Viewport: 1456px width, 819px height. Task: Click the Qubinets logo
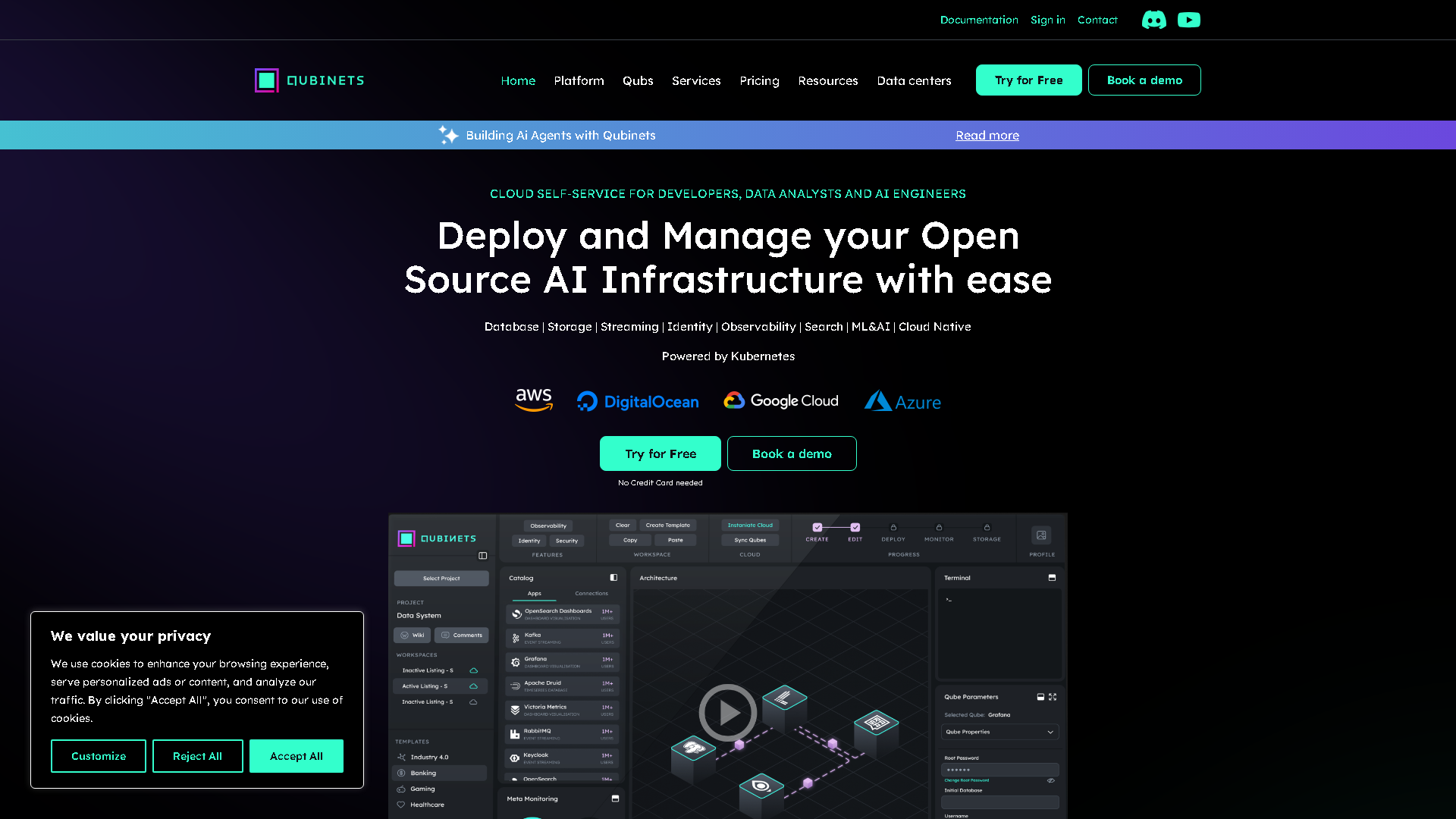tap(309, 80)
